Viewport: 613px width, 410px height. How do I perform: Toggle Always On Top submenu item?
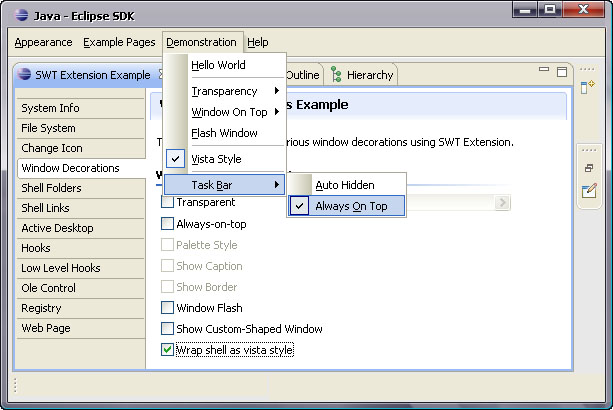tap(346, 206)
